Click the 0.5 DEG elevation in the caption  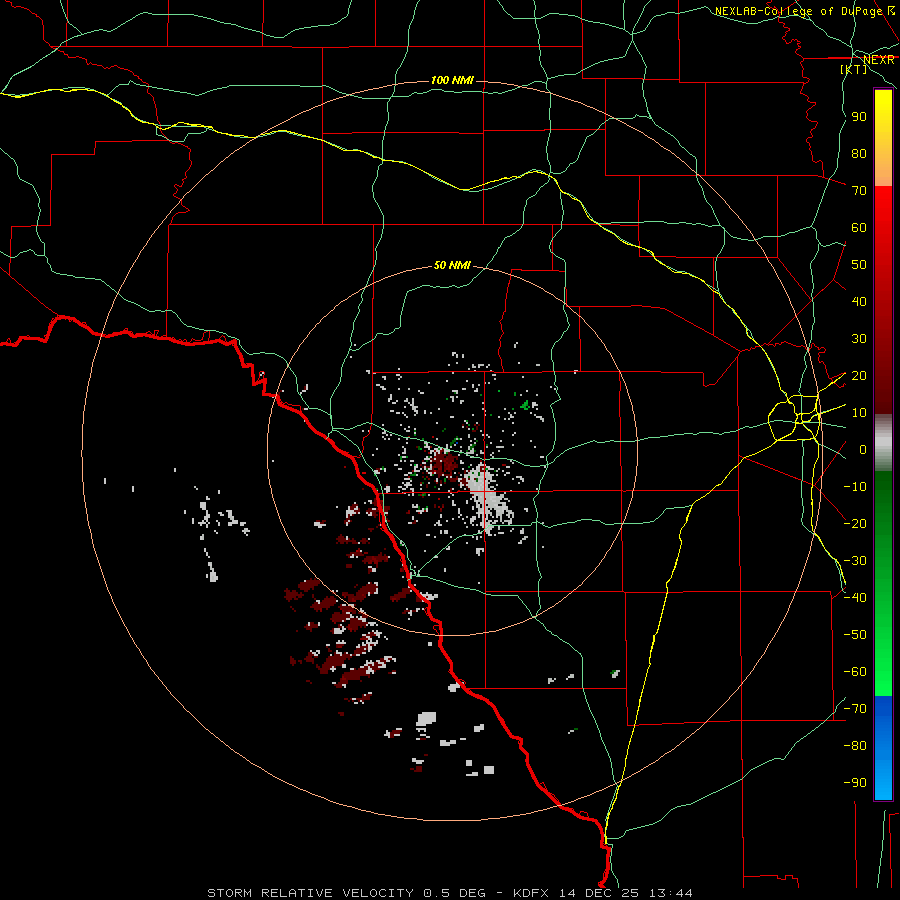click(455, 893)
